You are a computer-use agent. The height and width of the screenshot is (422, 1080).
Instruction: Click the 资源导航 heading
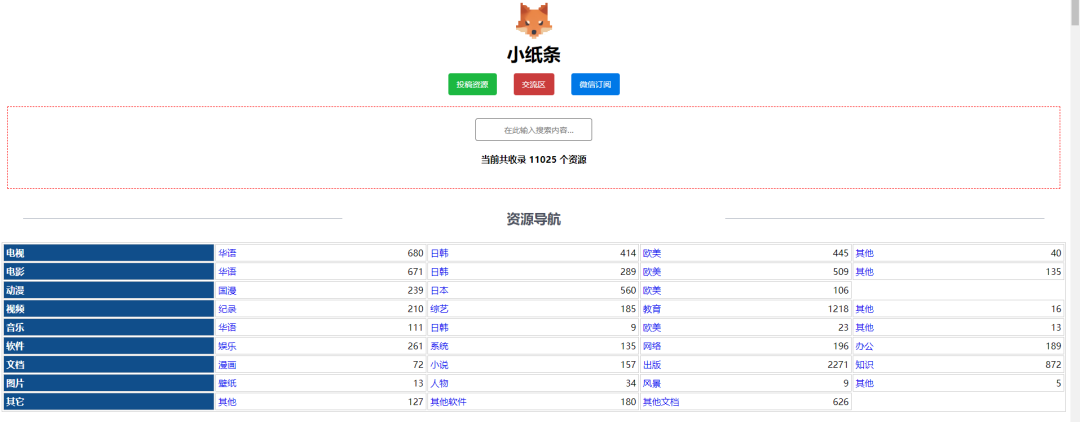coord(533,219)
